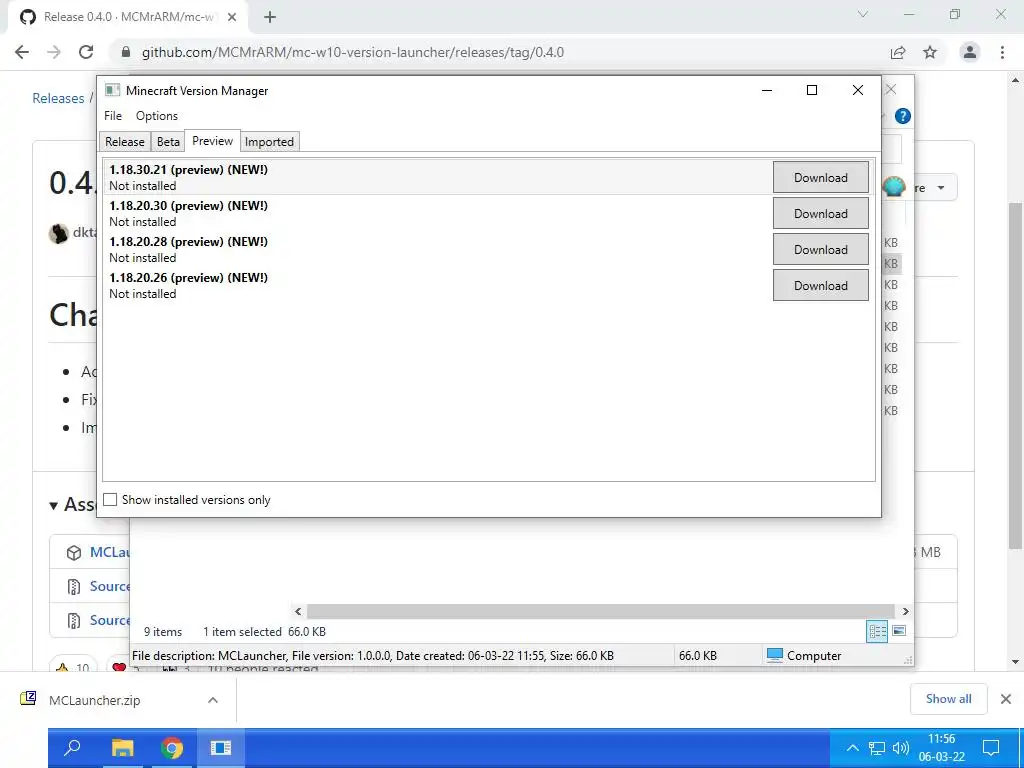The width and height of the screenshot is (1024, 768).
Task: Open network status tray icon
Action: (x=877, y=748)
